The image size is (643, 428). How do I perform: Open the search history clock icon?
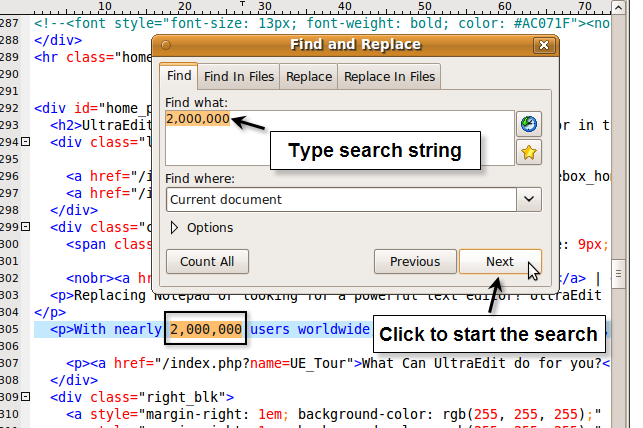(529, 124)
